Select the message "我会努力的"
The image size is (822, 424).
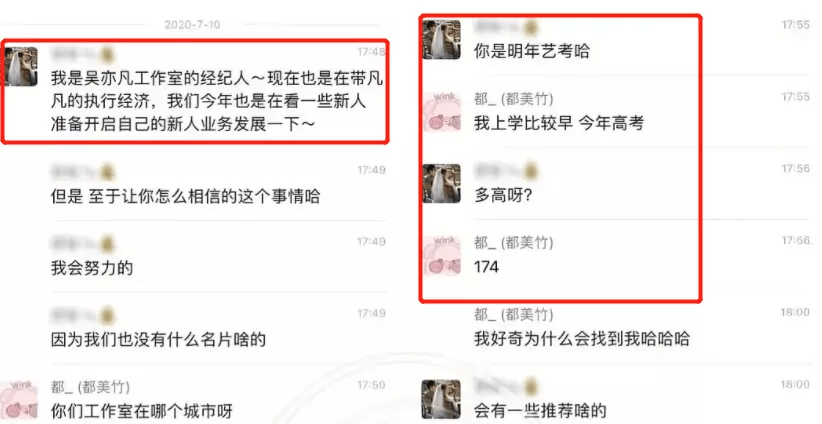[x=92, y=268]
